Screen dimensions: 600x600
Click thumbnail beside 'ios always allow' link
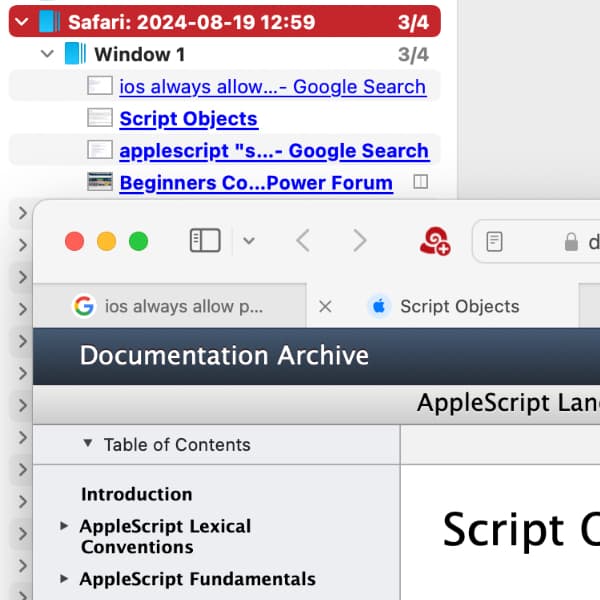(100, 86)
